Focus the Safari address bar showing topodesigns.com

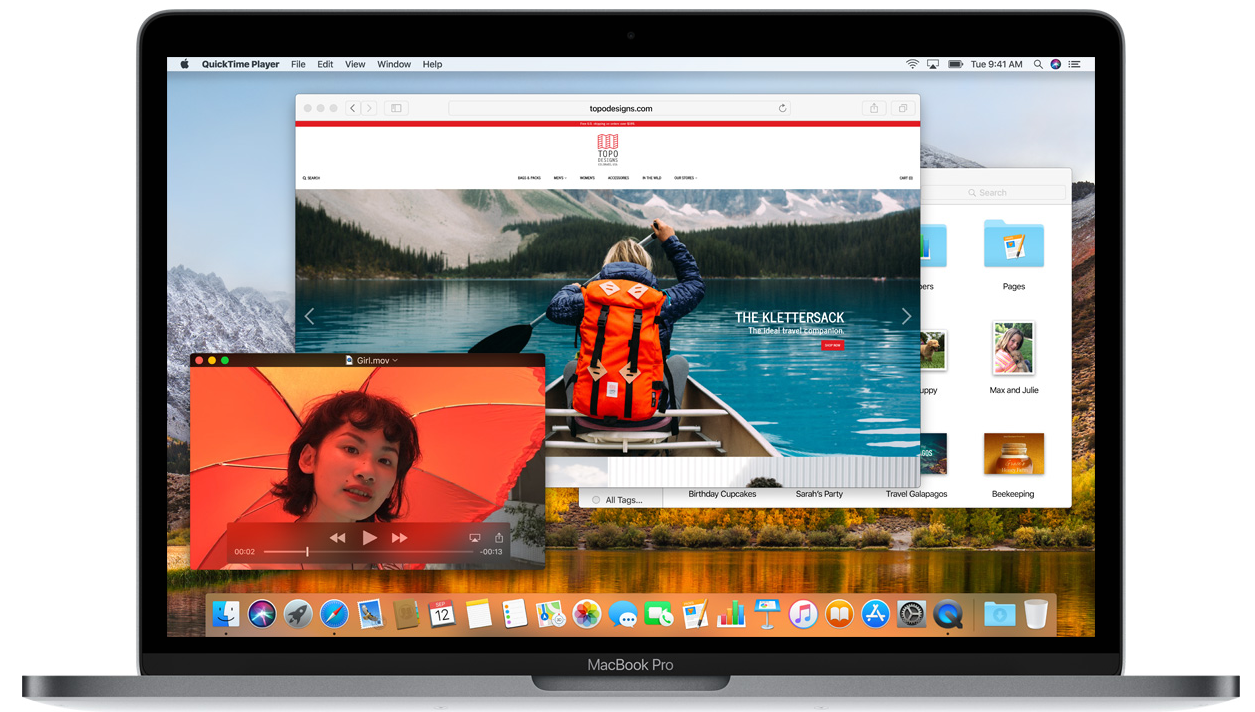coord(620,108)
